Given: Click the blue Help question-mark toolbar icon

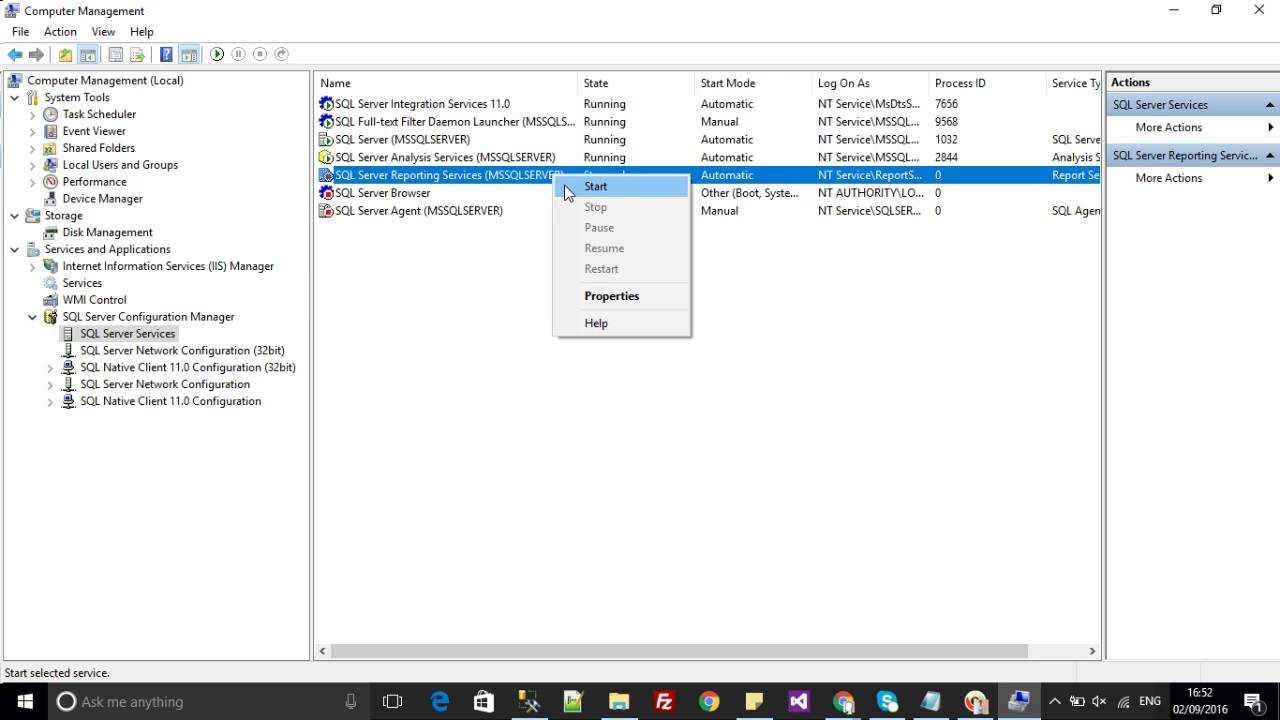Looking at the screenshot, I should pyautogui.click(x=166, y=54).
